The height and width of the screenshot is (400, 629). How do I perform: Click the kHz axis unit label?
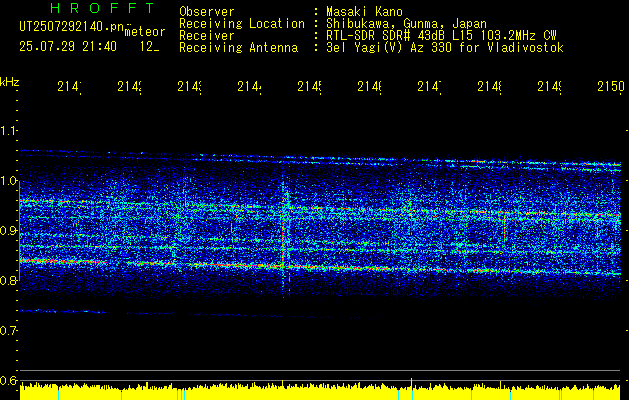9,82
